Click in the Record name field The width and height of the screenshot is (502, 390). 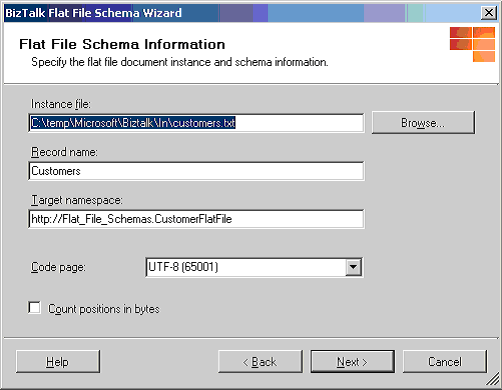point(196,171)
